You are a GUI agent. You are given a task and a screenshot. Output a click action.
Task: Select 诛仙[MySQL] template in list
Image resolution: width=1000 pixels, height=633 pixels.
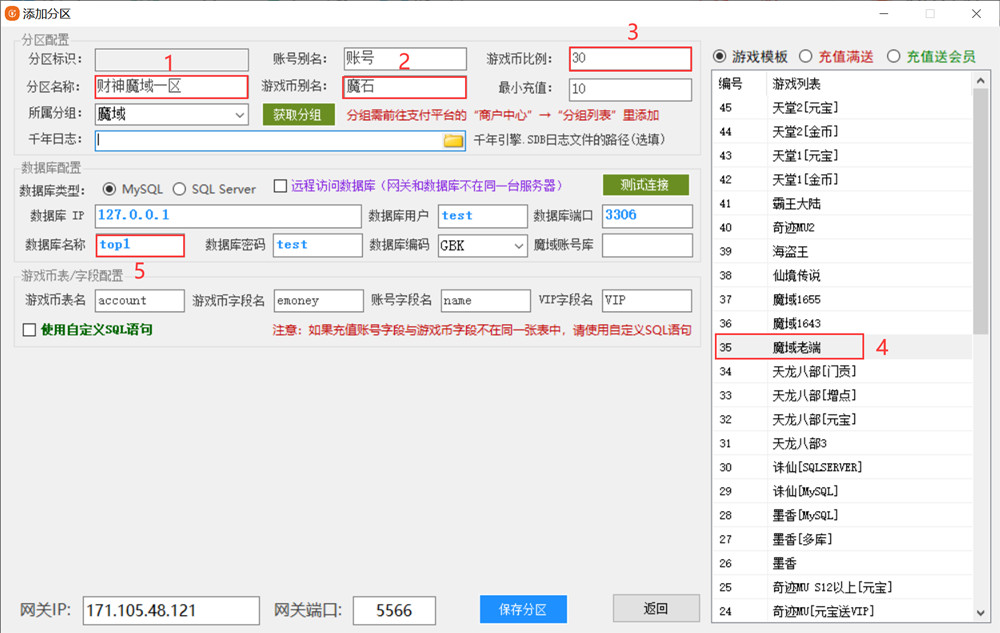pyautogui.click(x=805, y=491)
